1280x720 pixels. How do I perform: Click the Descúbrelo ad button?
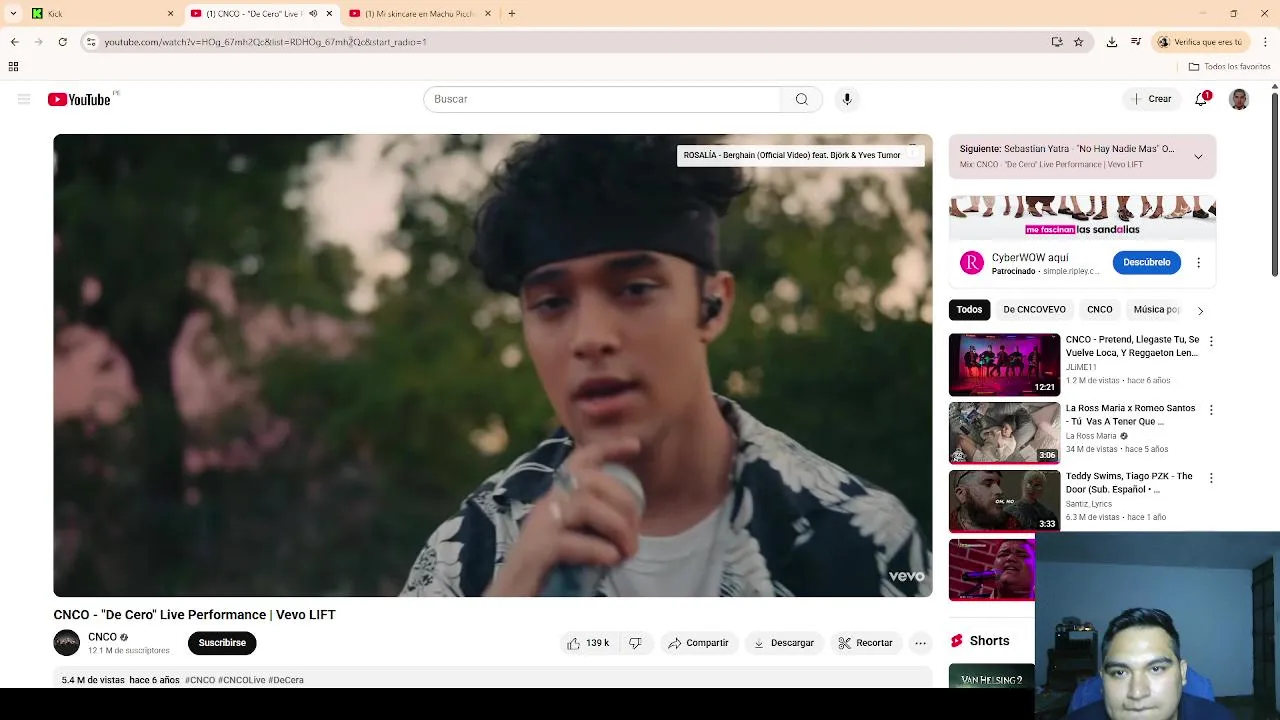point(1146,263)
